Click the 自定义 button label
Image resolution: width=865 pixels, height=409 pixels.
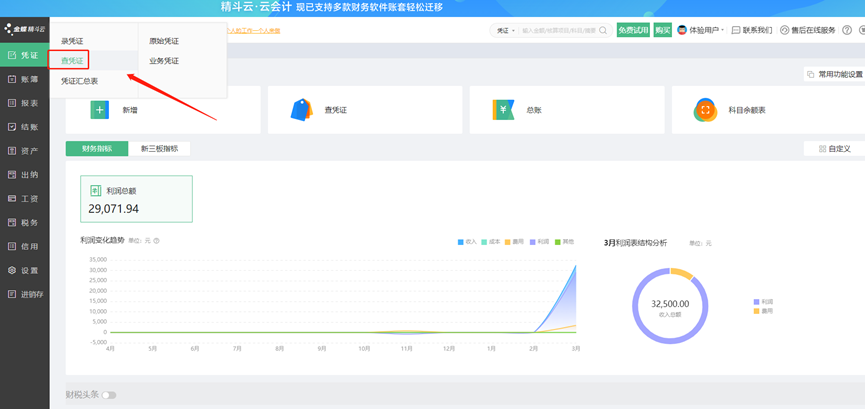(x=839, y=148)
